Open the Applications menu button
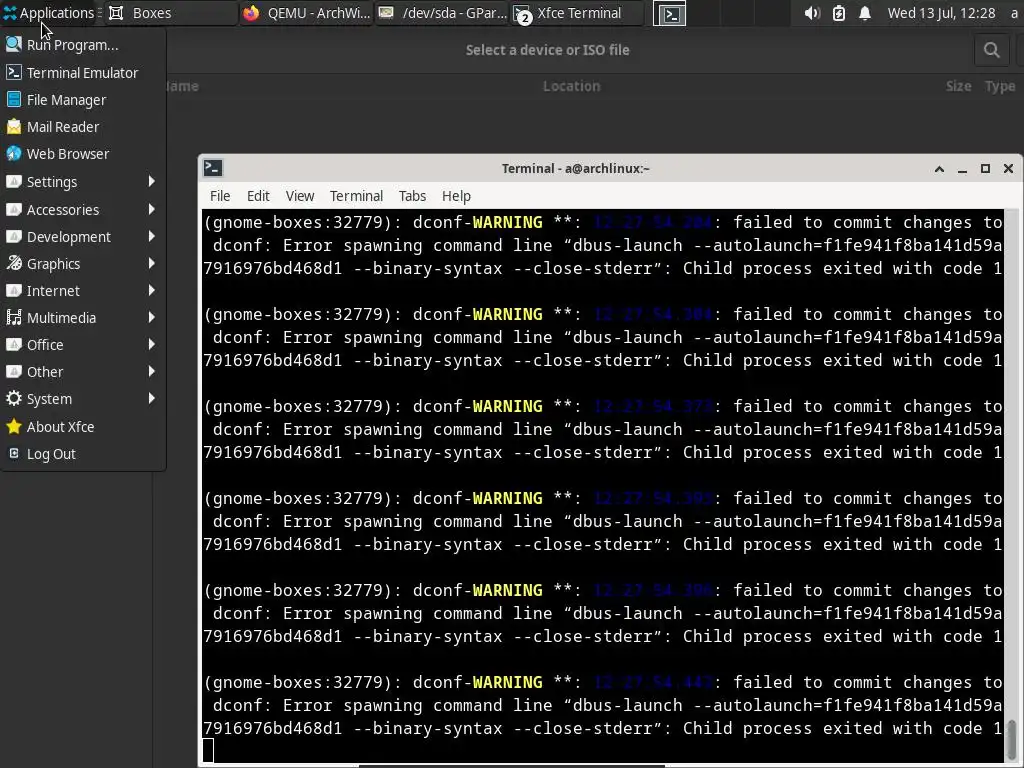 (48, 12)
